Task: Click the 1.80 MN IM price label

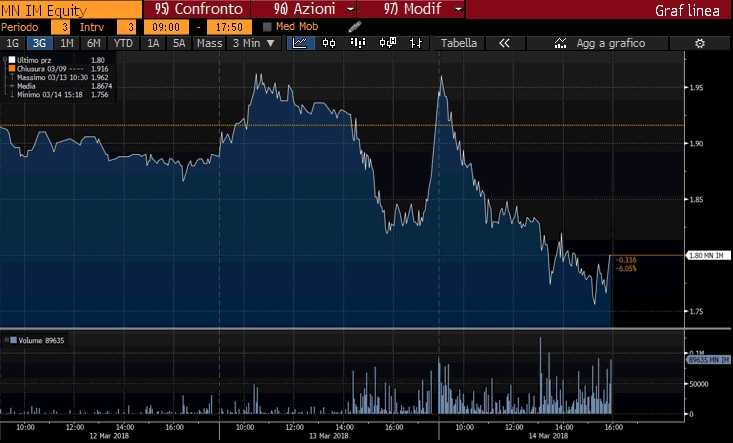Action: pyautogui.click(x=709, y=256)
